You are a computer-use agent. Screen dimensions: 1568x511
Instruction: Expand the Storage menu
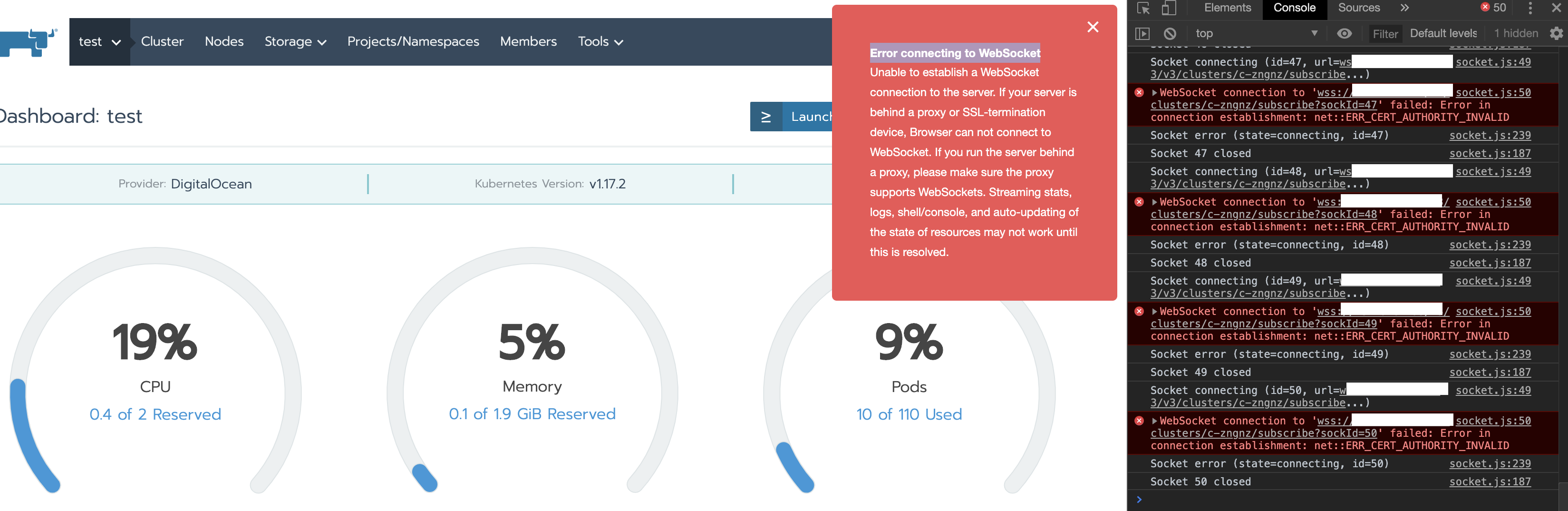[x=295, y=41]
